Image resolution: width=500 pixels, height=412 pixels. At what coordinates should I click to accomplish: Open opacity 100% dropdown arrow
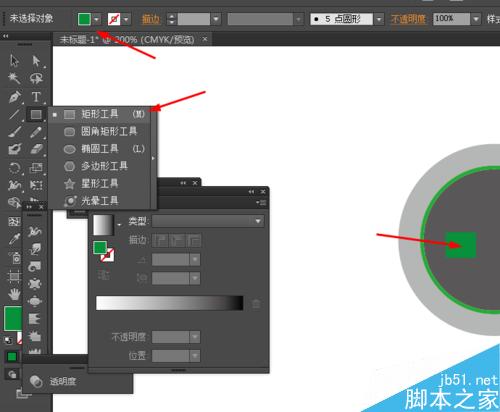coord(476,19)
